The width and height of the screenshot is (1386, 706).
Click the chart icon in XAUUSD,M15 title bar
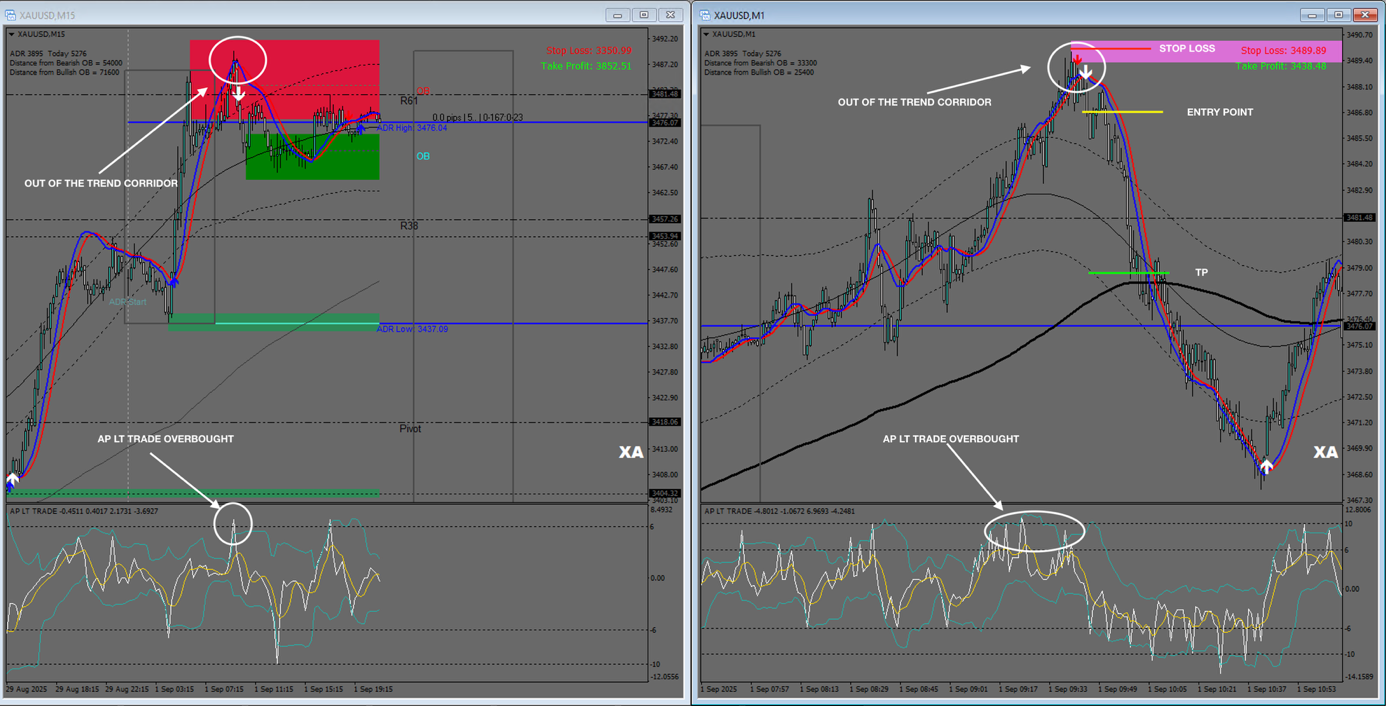(x=11, y=15)
